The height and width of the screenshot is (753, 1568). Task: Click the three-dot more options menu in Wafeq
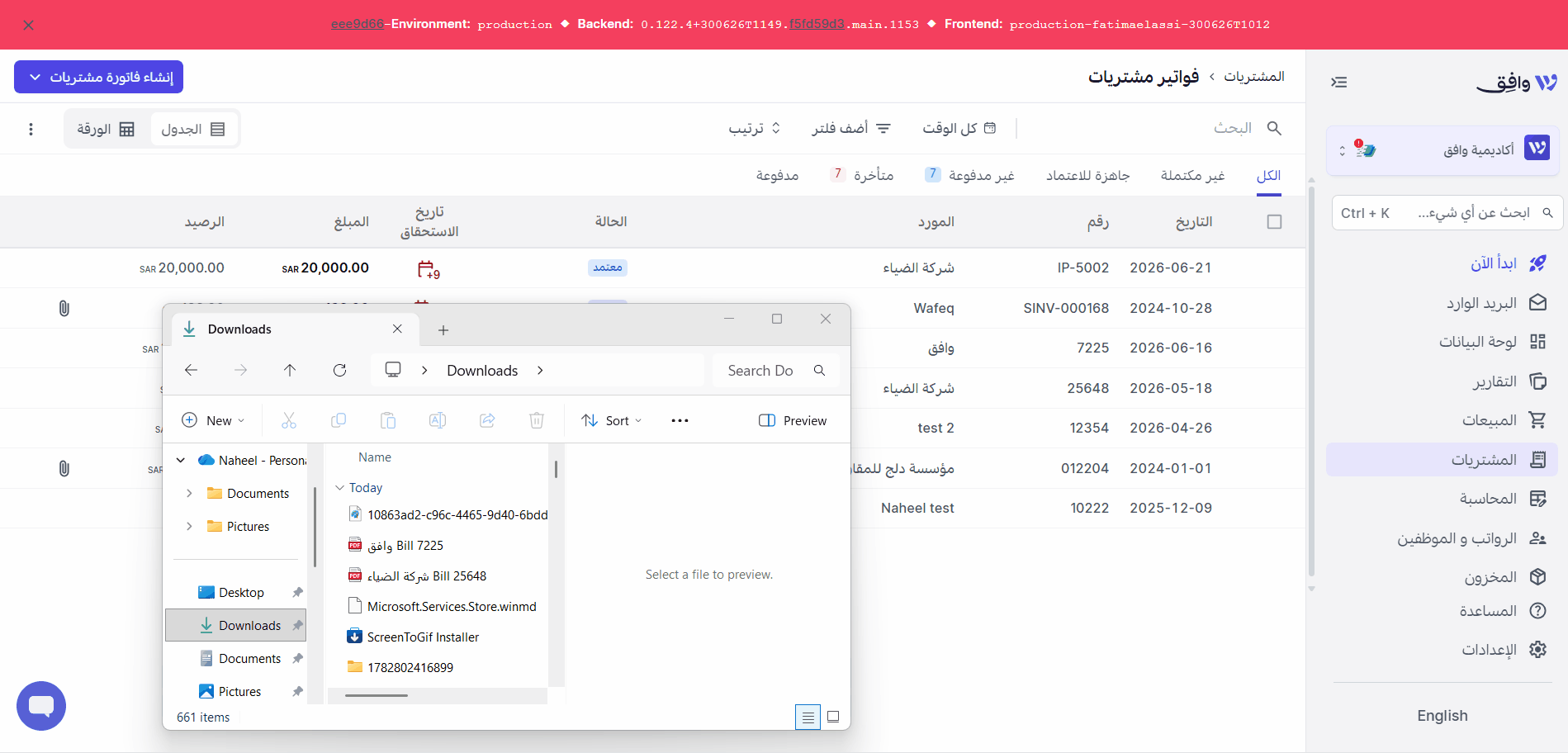(x=31, y=129)
